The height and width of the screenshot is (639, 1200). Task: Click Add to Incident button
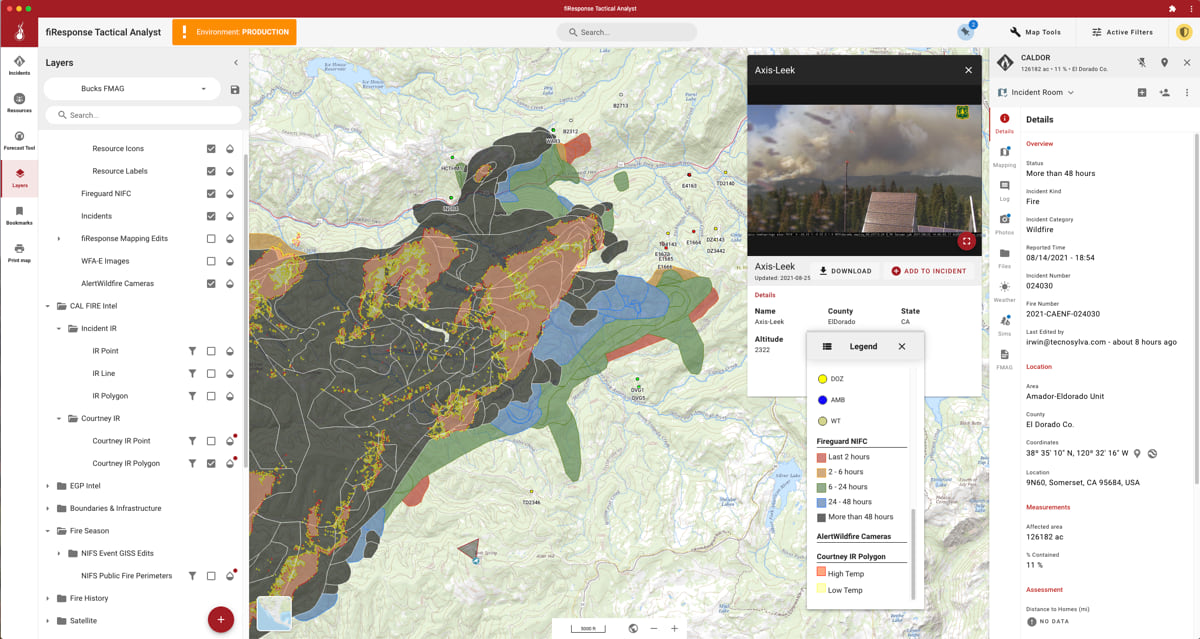[x=929, y=271]
